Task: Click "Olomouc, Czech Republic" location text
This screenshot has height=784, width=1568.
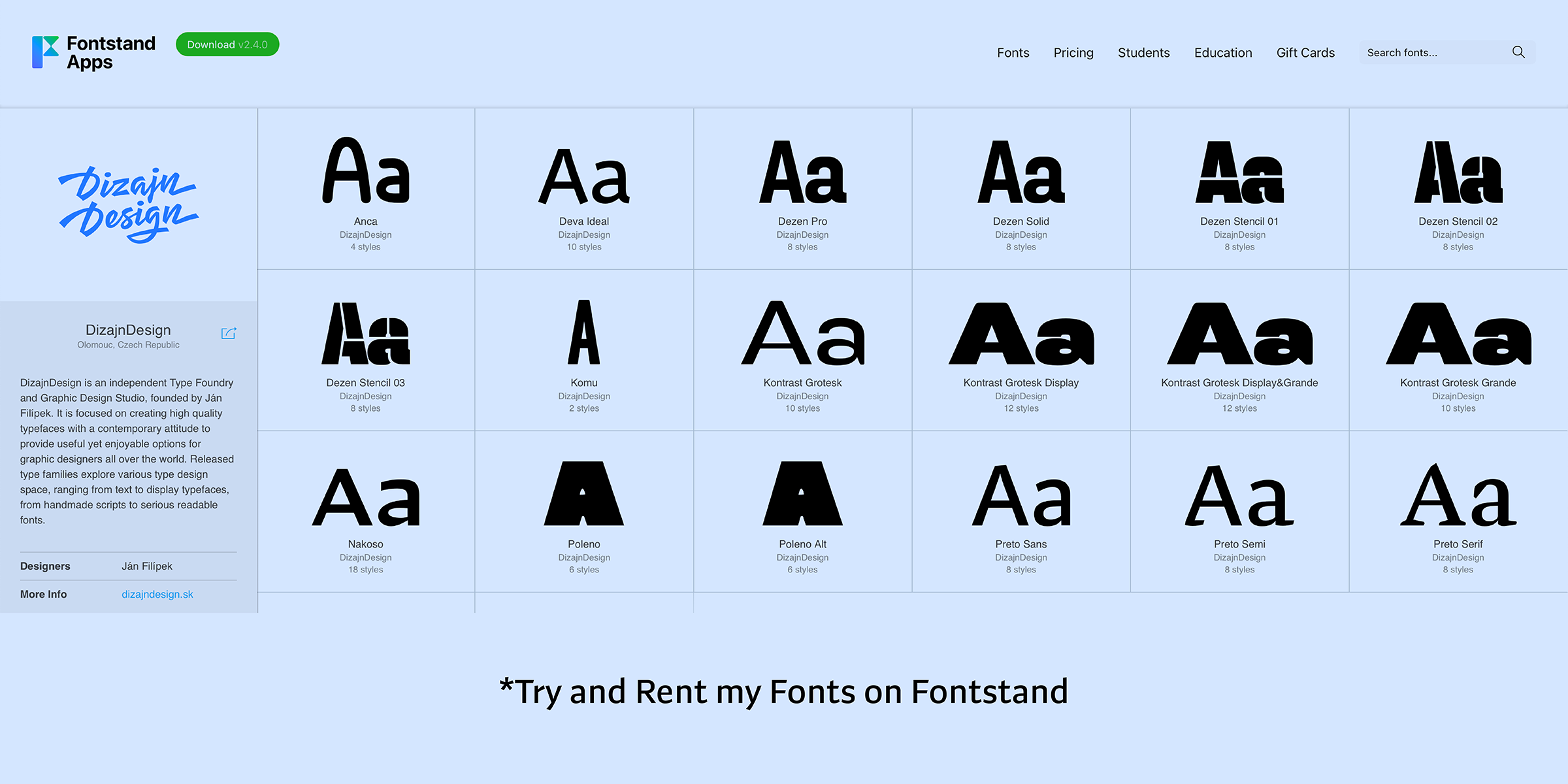Action: pos(128,345)
